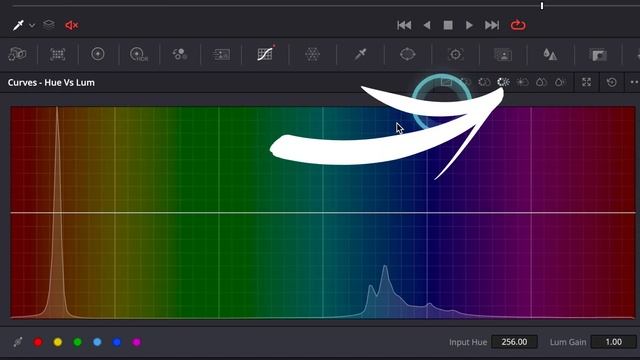This screenshot has height=360, width=640.
Task: Switch to Hue Vs Sat curve mode
Action: click(484, 82)
